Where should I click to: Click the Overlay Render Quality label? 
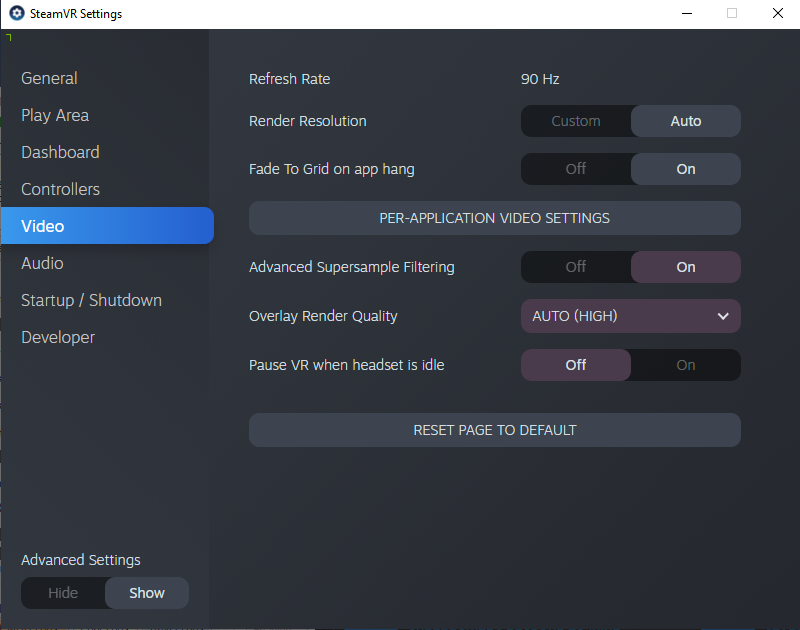(x=323, y=316)
